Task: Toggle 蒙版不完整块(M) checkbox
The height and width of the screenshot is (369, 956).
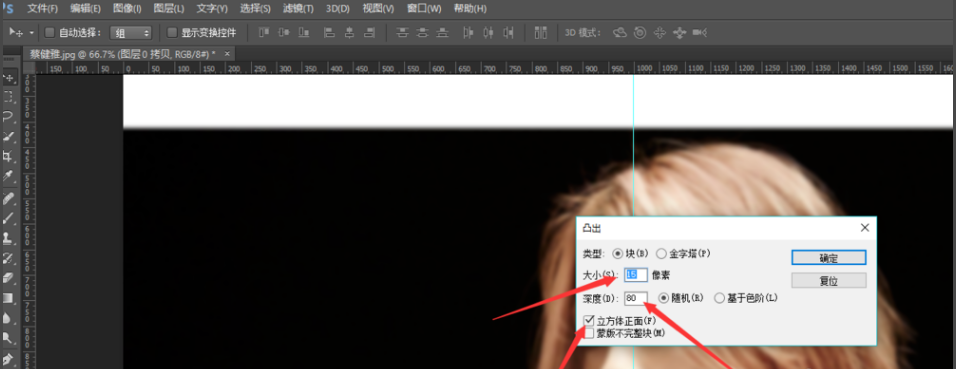Action: (589, 333)
